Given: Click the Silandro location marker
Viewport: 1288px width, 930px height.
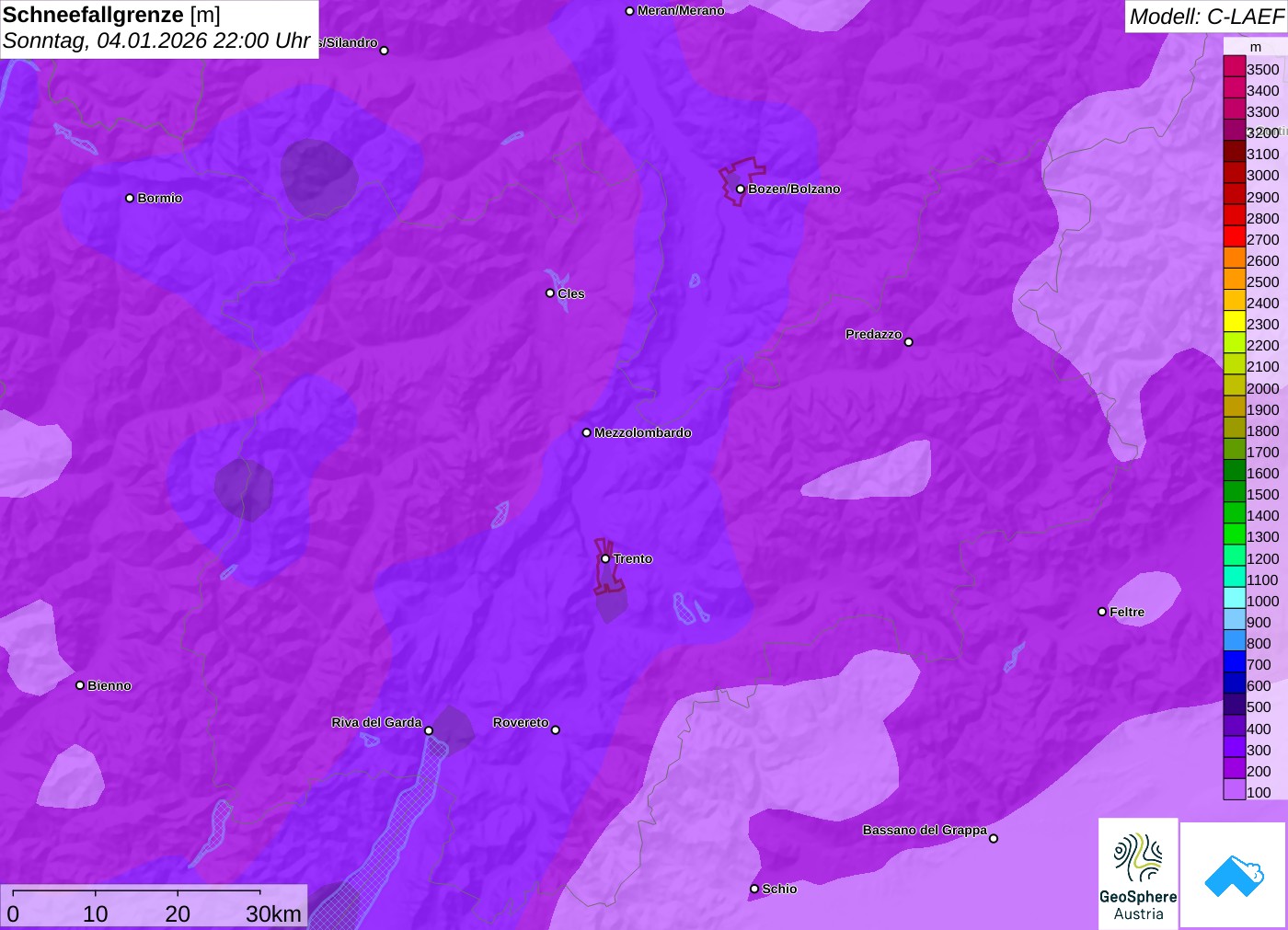Looking at the screenshot, I should [385, 51].
